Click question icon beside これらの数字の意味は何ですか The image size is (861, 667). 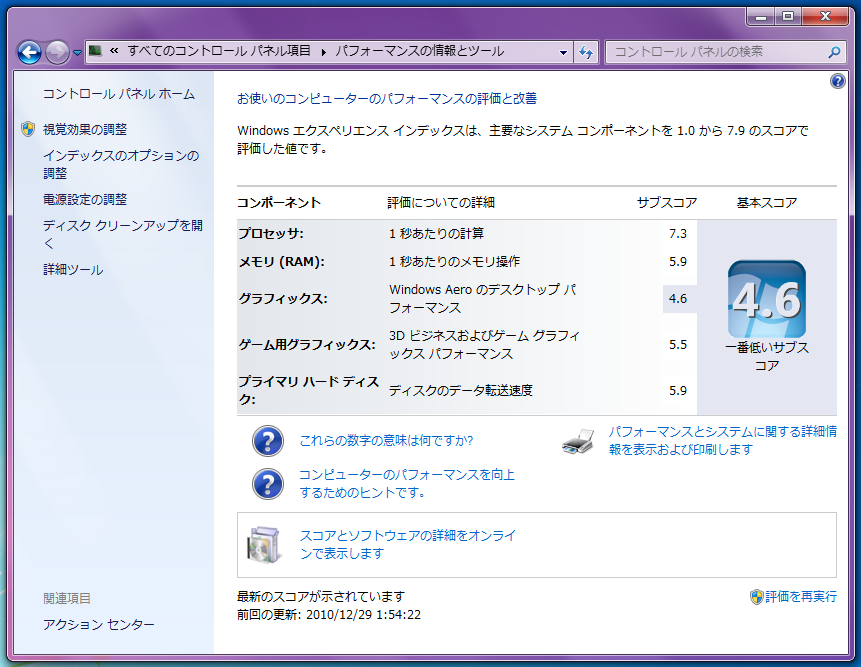coord(268,441)
